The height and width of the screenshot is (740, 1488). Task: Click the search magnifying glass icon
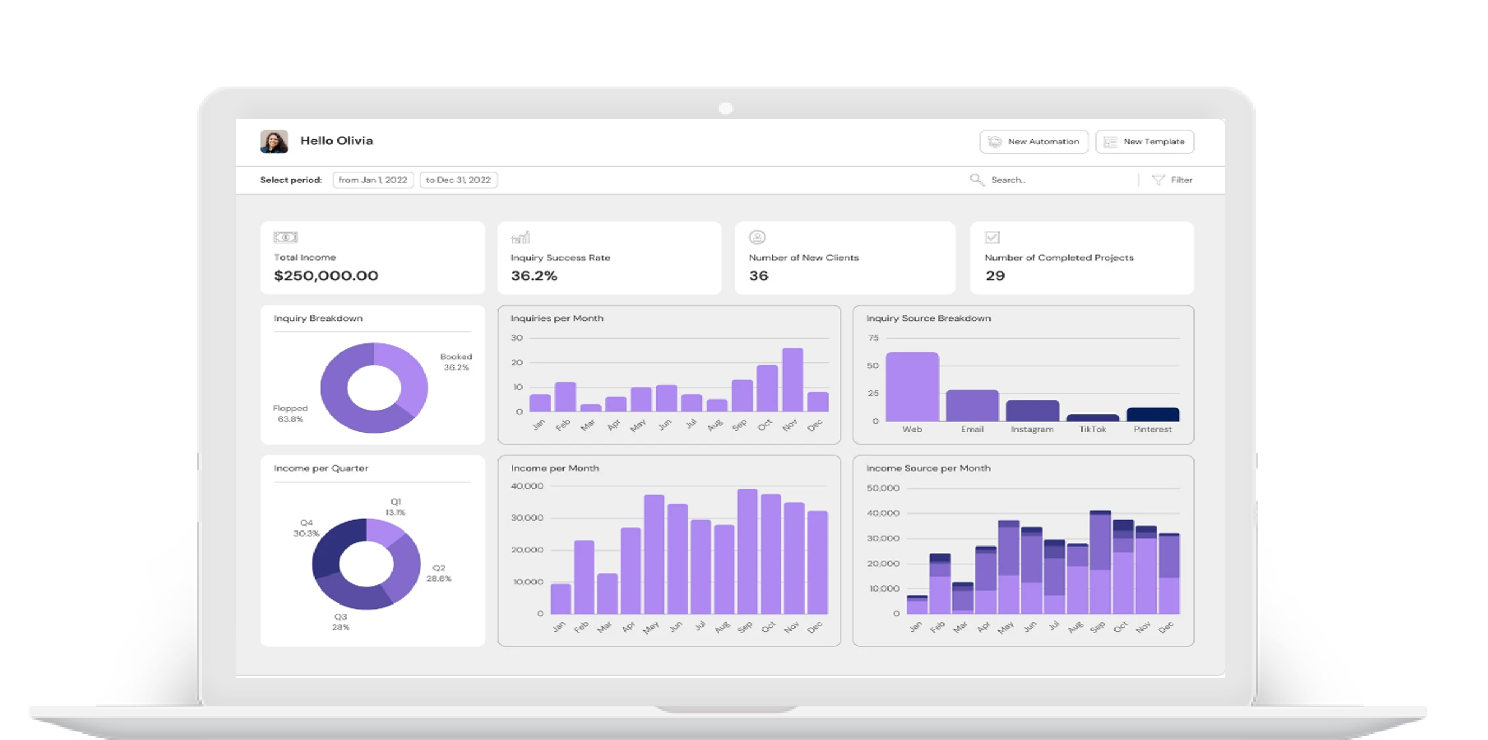click(977, 180)
